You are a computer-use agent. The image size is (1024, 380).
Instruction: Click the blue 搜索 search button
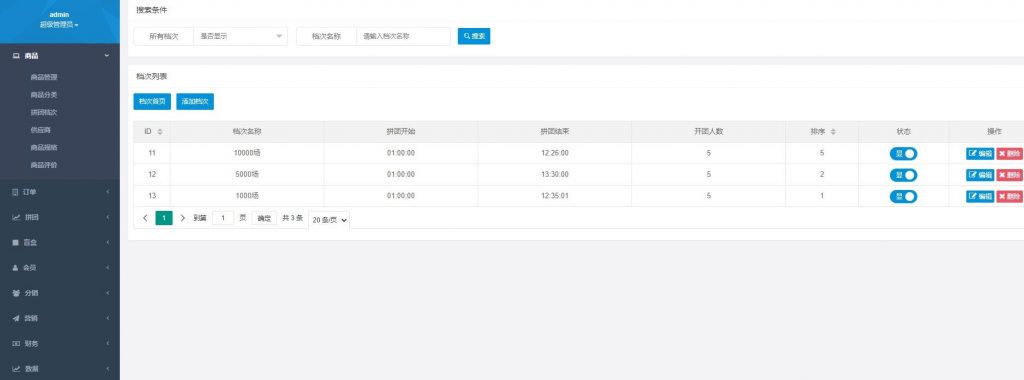[x=474, y=37]
